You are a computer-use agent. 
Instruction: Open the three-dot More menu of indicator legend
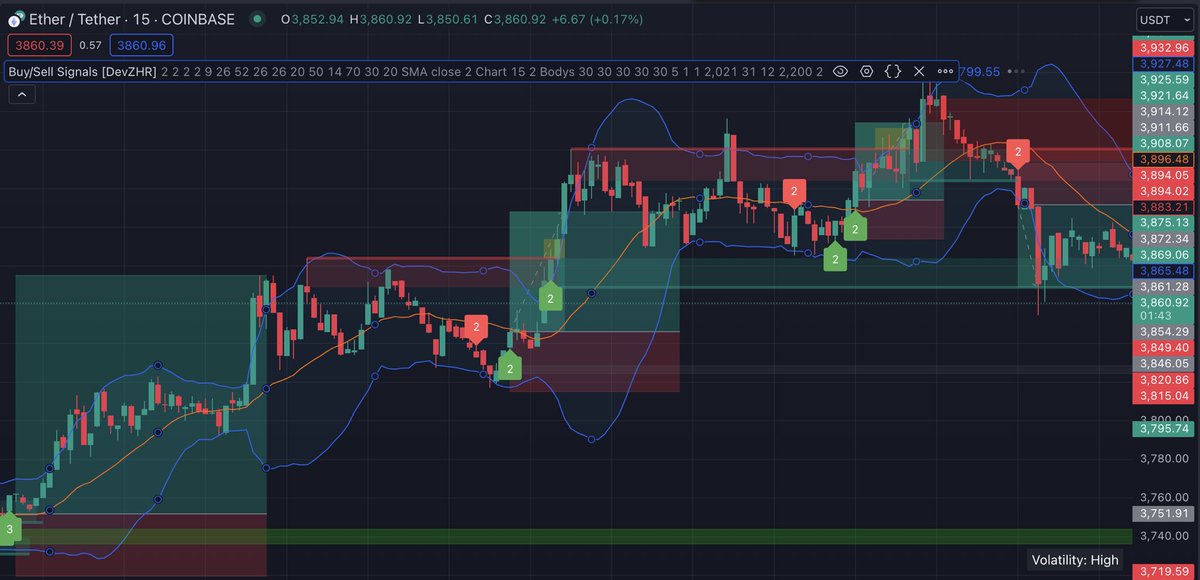pos(945,71)
